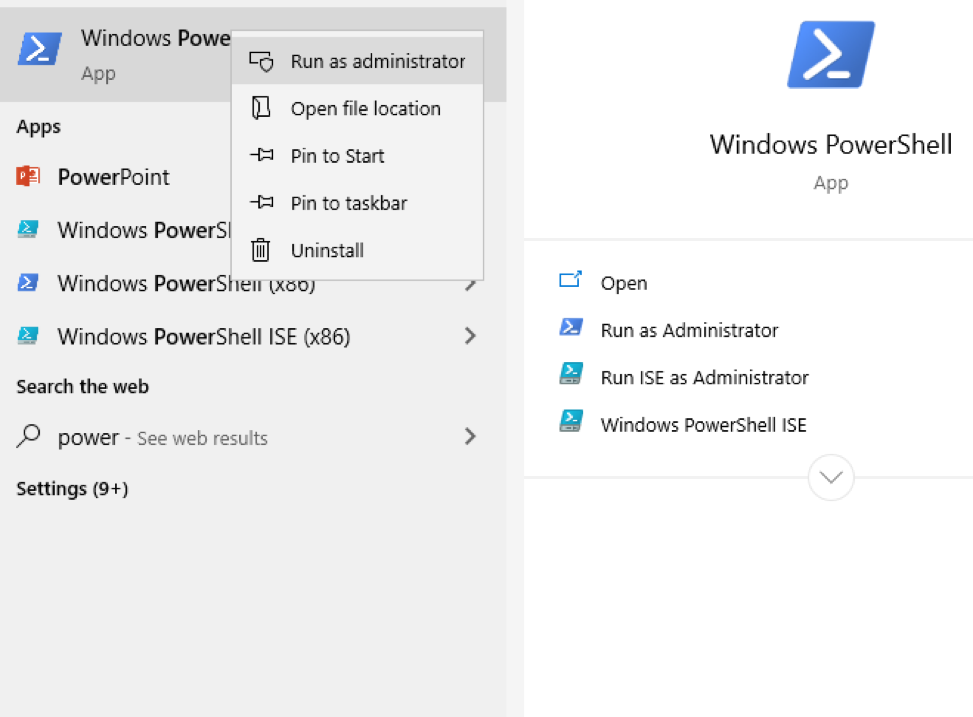Click the Windows PowerShell title in the details pane

831,144
